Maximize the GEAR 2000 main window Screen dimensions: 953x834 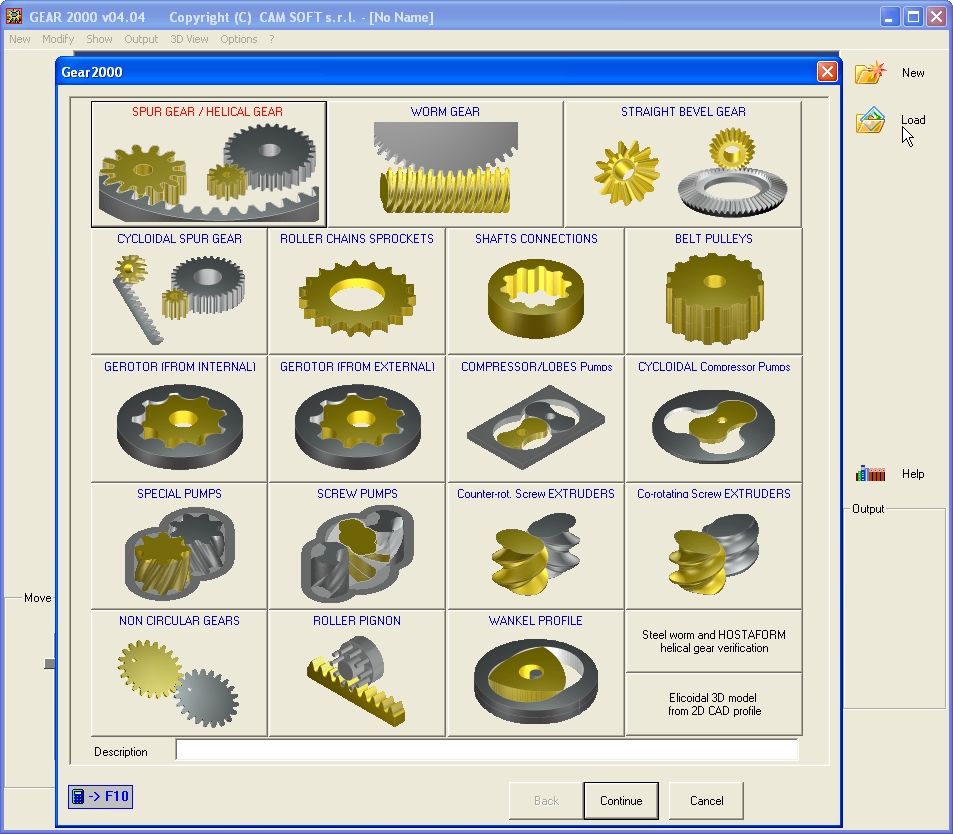(x=912, y=16)
